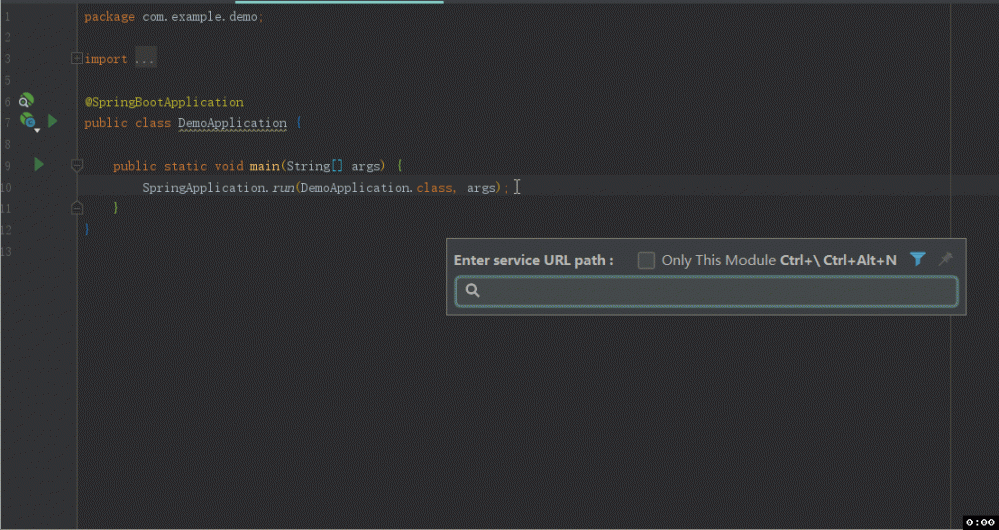
Task: Run the main method via its gutter arrow
Action: pos(39,164)
